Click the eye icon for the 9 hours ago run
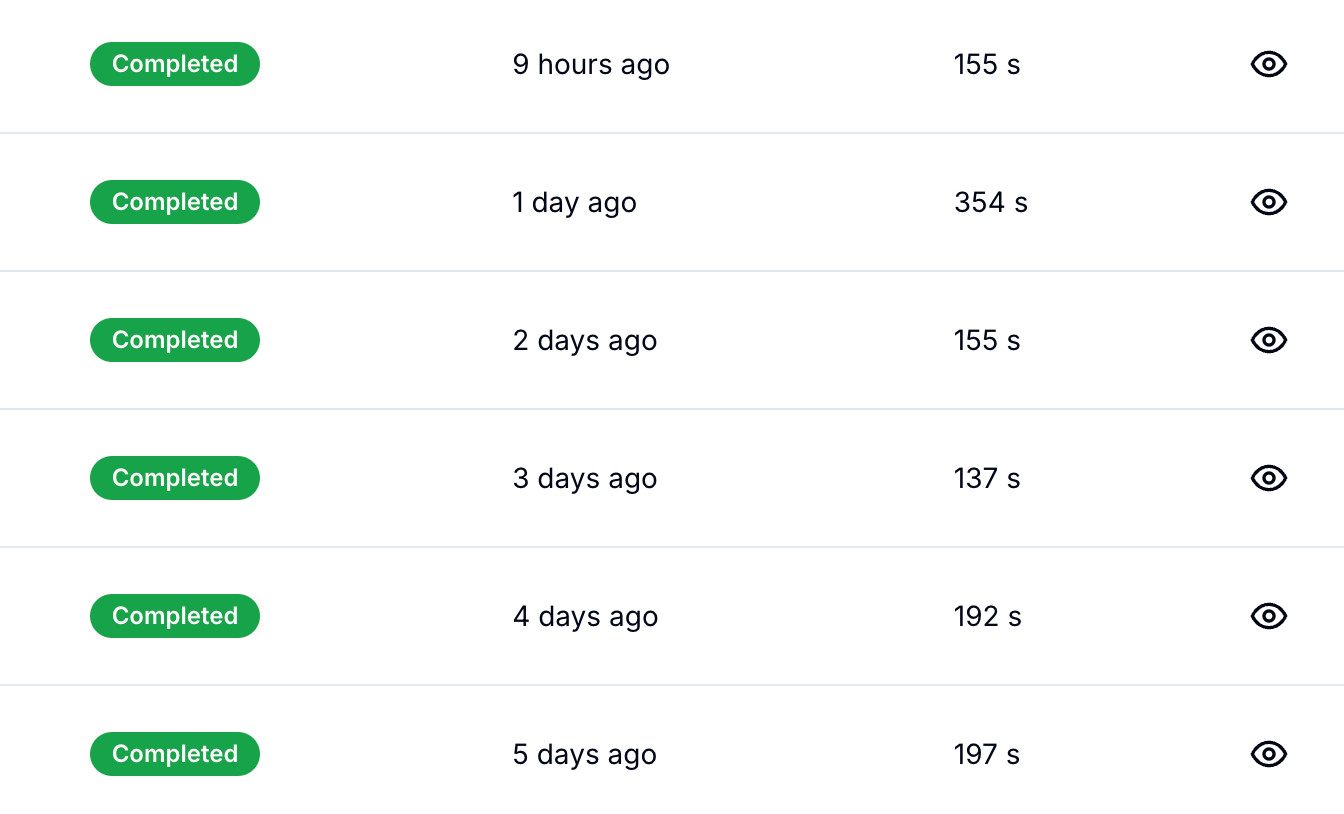The image size is (1344, 814). click(x=1268, y=64)
